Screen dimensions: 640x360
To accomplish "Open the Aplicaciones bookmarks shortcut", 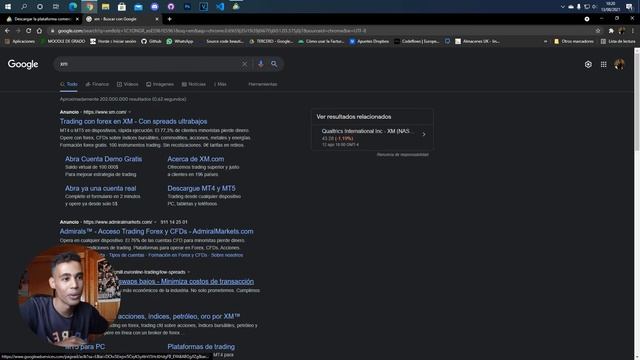I will [x=20, y=41].
